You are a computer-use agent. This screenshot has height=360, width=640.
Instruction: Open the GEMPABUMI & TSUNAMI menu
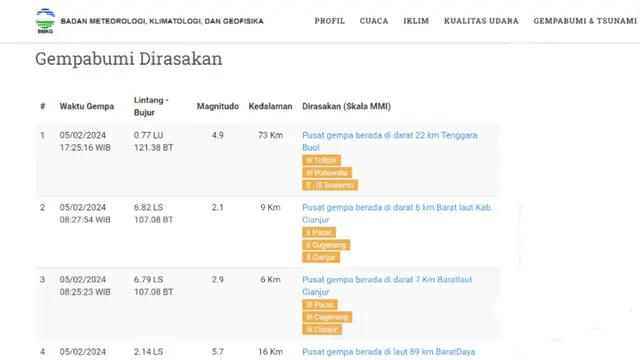coord(585,21)
